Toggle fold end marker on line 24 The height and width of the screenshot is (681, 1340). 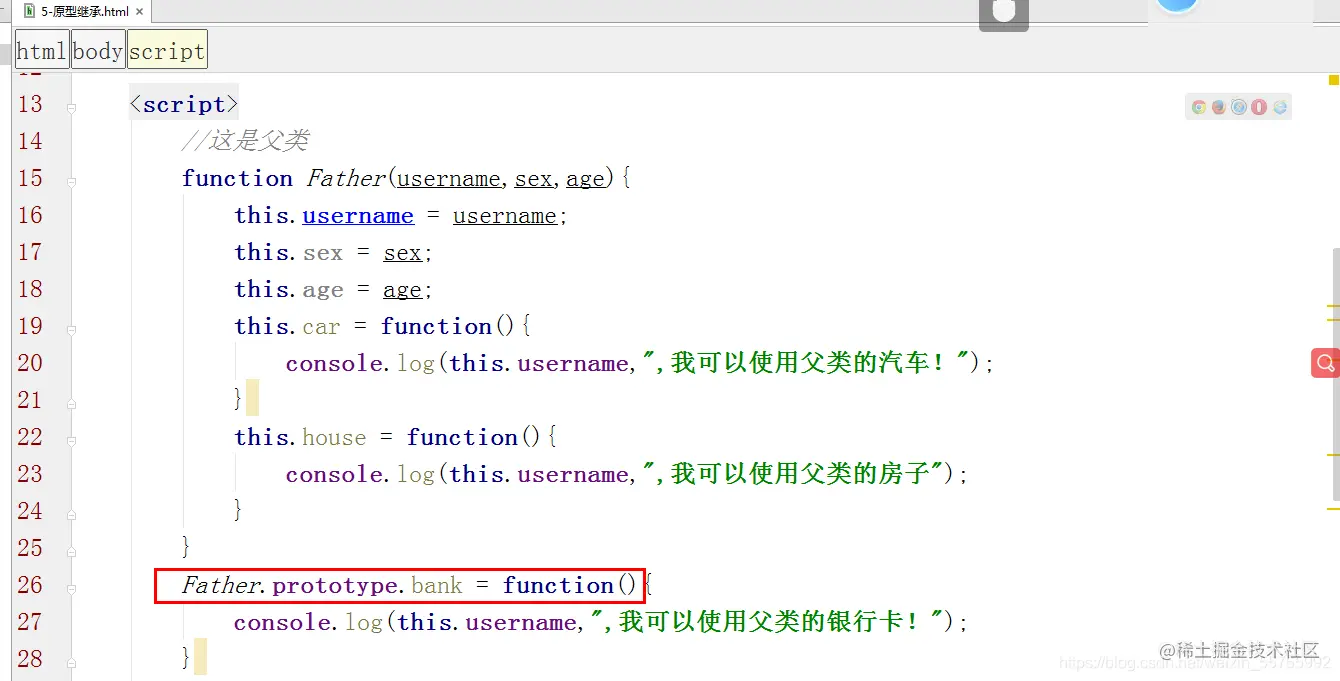[71, 513]
